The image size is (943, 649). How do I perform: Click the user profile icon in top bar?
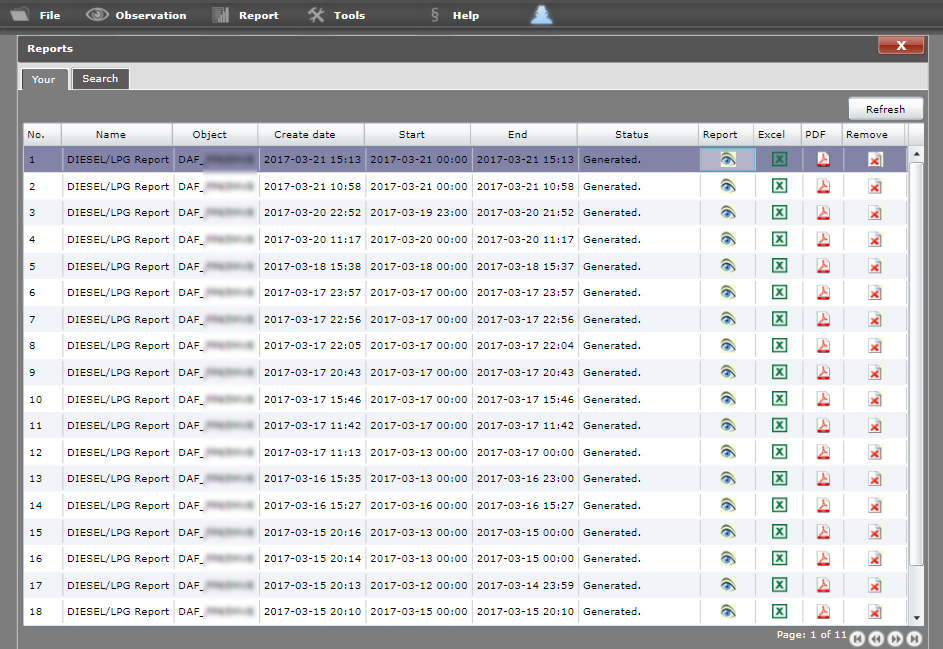pos(541,14)
